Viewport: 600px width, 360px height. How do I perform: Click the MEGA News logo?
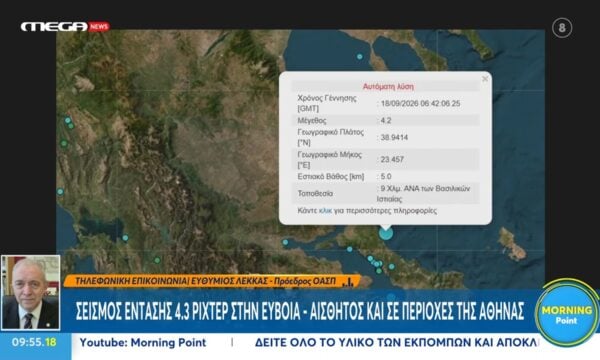(x=65, y=26)
